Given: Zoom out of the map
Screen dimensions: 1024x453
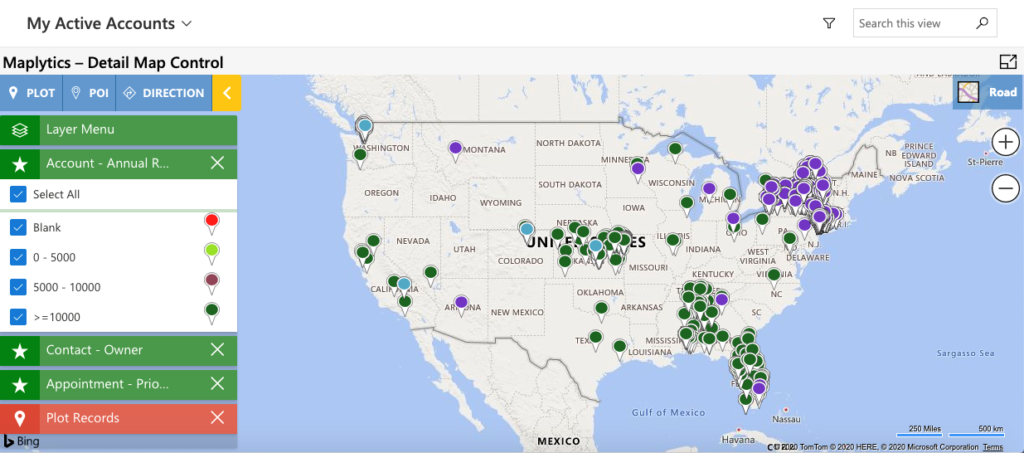Looking at the screenshot, I should [1006, 187].
